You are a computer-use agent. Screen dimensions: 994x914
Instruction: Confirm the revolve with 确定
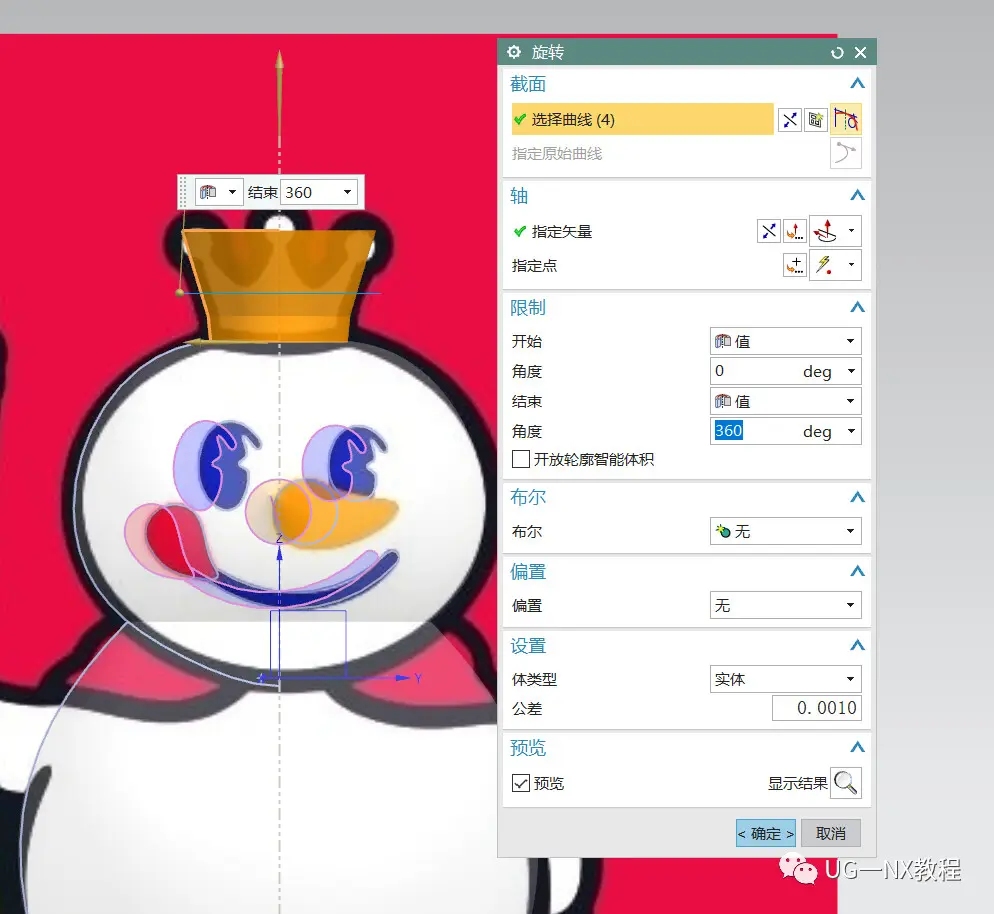click(x=766, y=834)
